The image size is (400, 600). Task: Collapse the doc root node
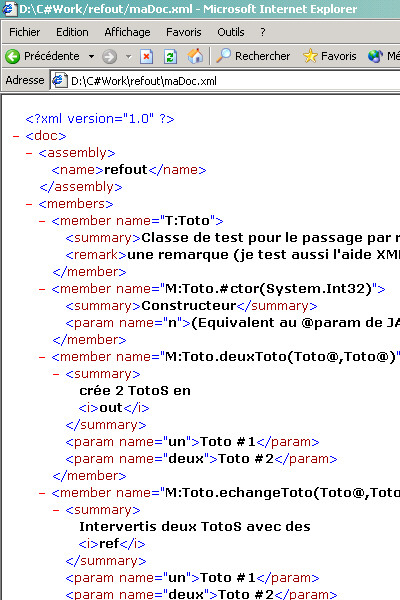[16, 136]
